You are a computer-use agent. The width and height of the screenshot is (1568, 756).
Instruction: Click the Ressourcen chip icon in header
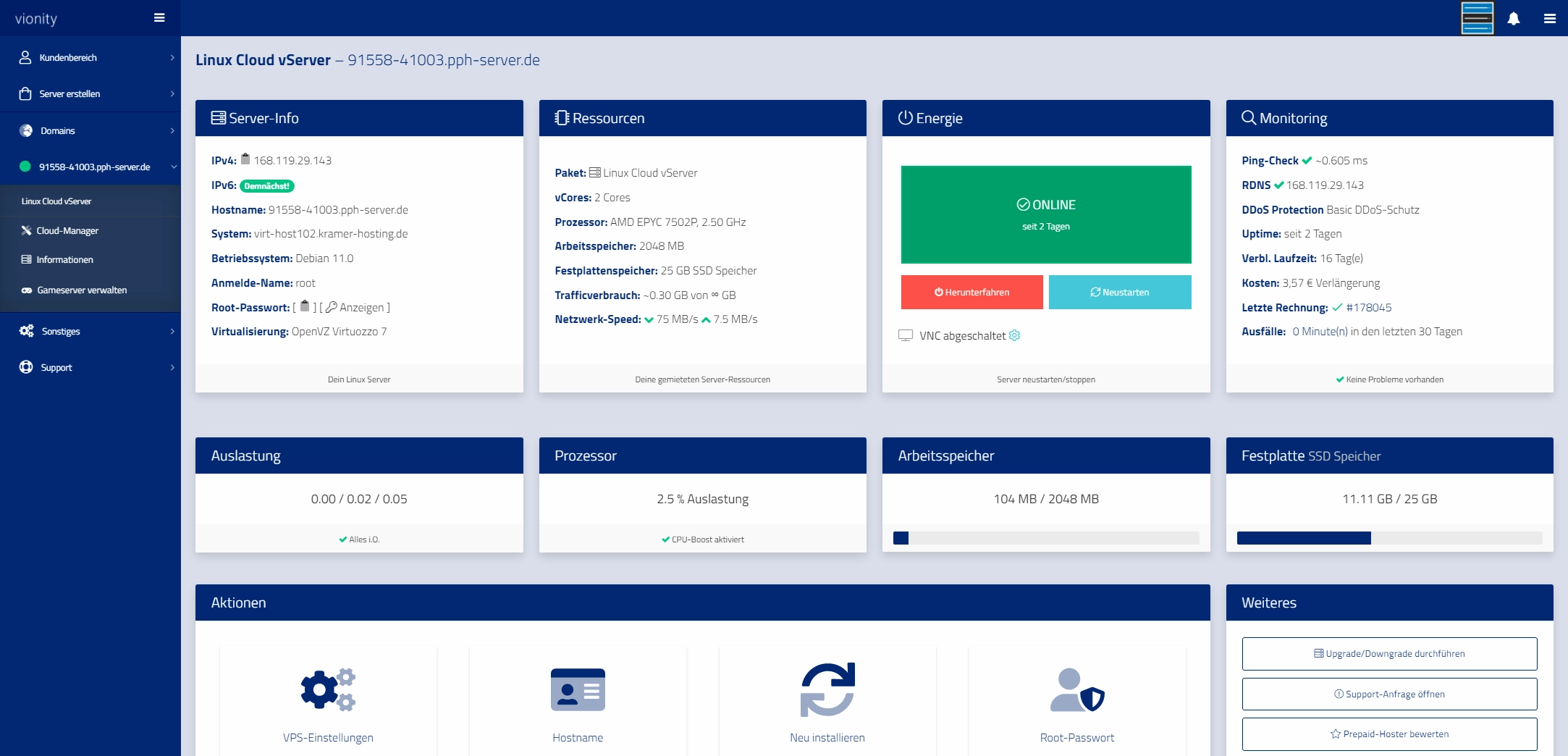click(x=562, y=118)
